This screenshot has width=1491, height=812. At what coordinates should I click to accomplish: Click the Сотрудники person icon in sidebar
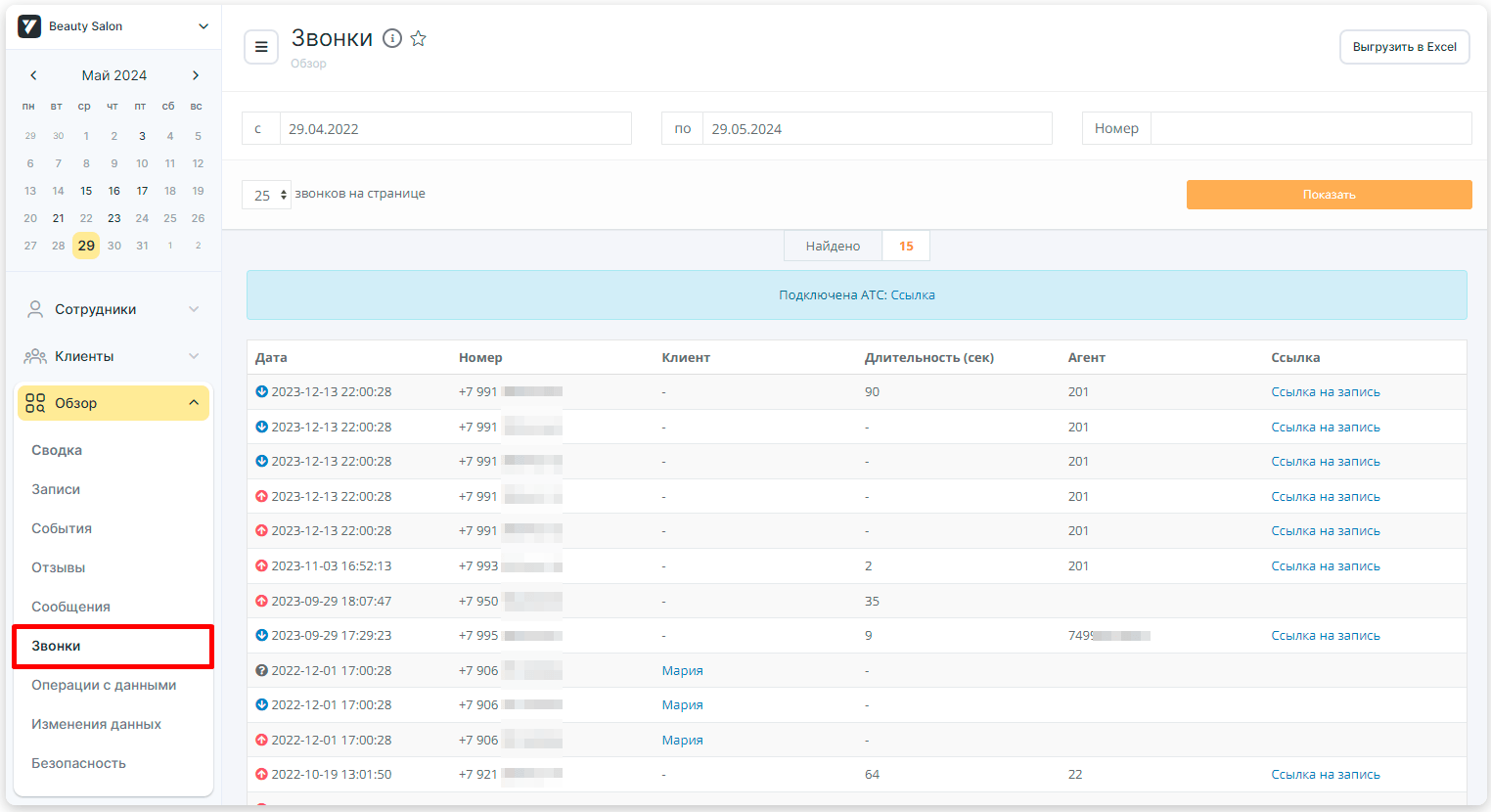(x=35, y=309)
